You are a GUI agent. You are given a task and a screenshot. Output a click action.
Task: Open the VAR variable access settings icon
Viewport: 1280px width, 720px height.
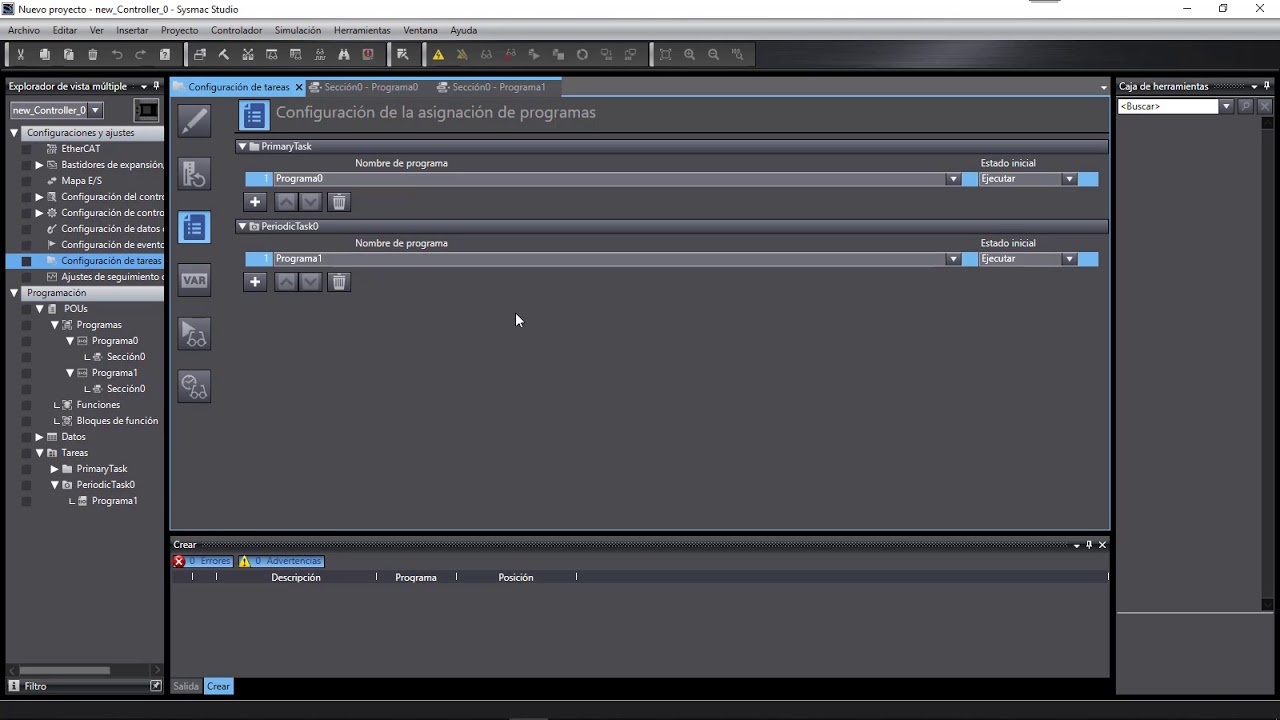click(x=194, y=280)
